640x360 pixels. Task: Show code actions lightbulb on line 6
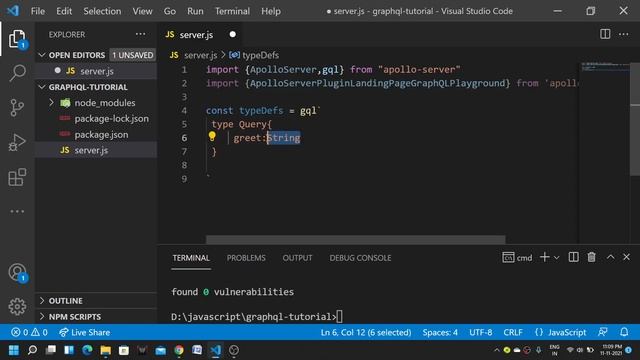tap(212, 136)
